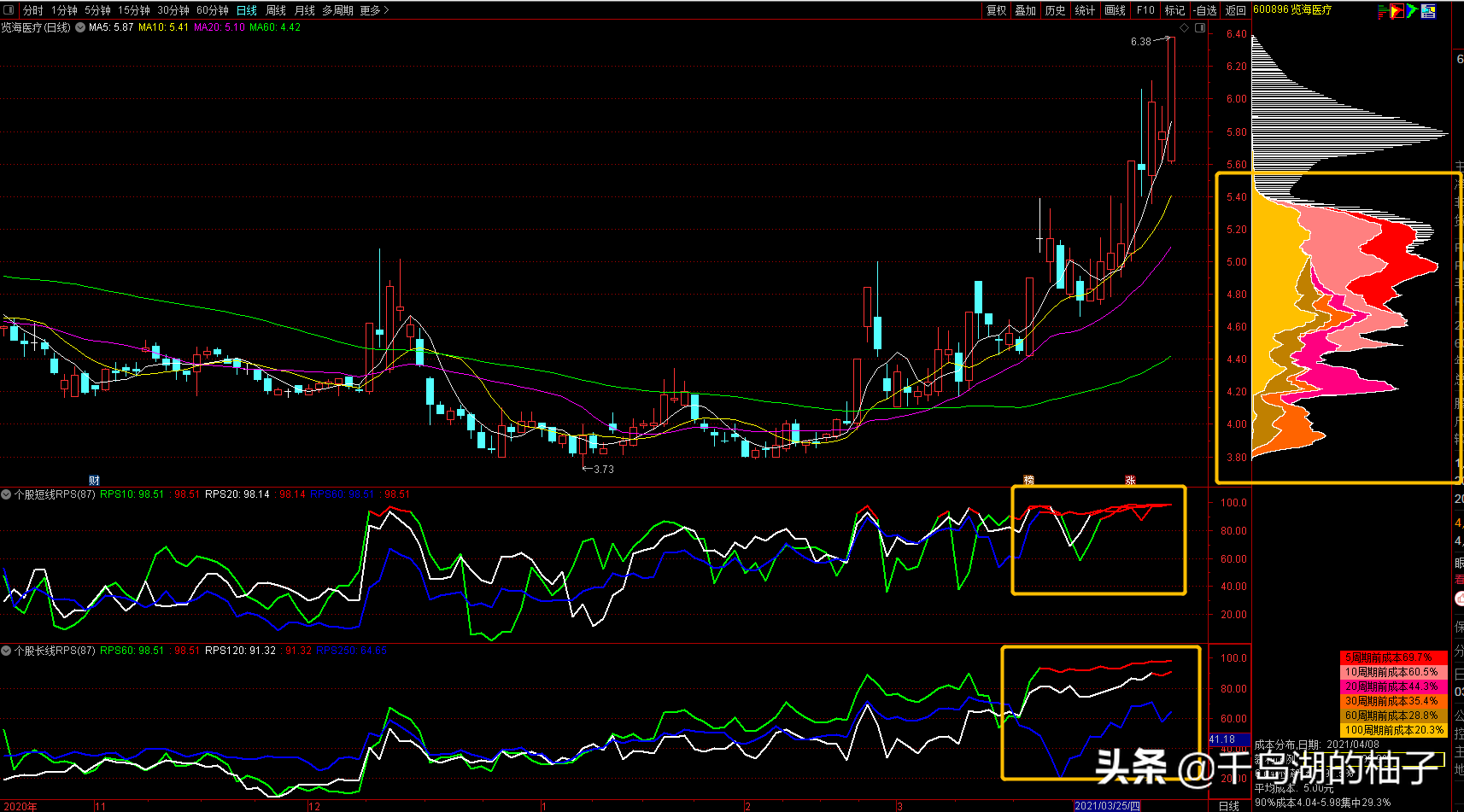Image resolution: width=1464 pixels, height=812 pixels.
Task: Click the 2021/03/25 date marker on timeline
Action: (x=1107, y=806)
